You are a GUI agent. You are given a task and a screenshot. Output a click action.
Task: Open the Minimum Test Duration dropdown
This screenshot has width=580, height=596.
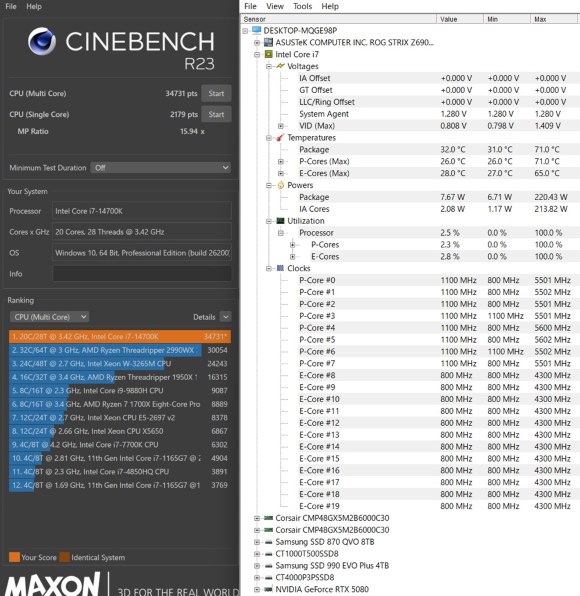coord(160,168)
